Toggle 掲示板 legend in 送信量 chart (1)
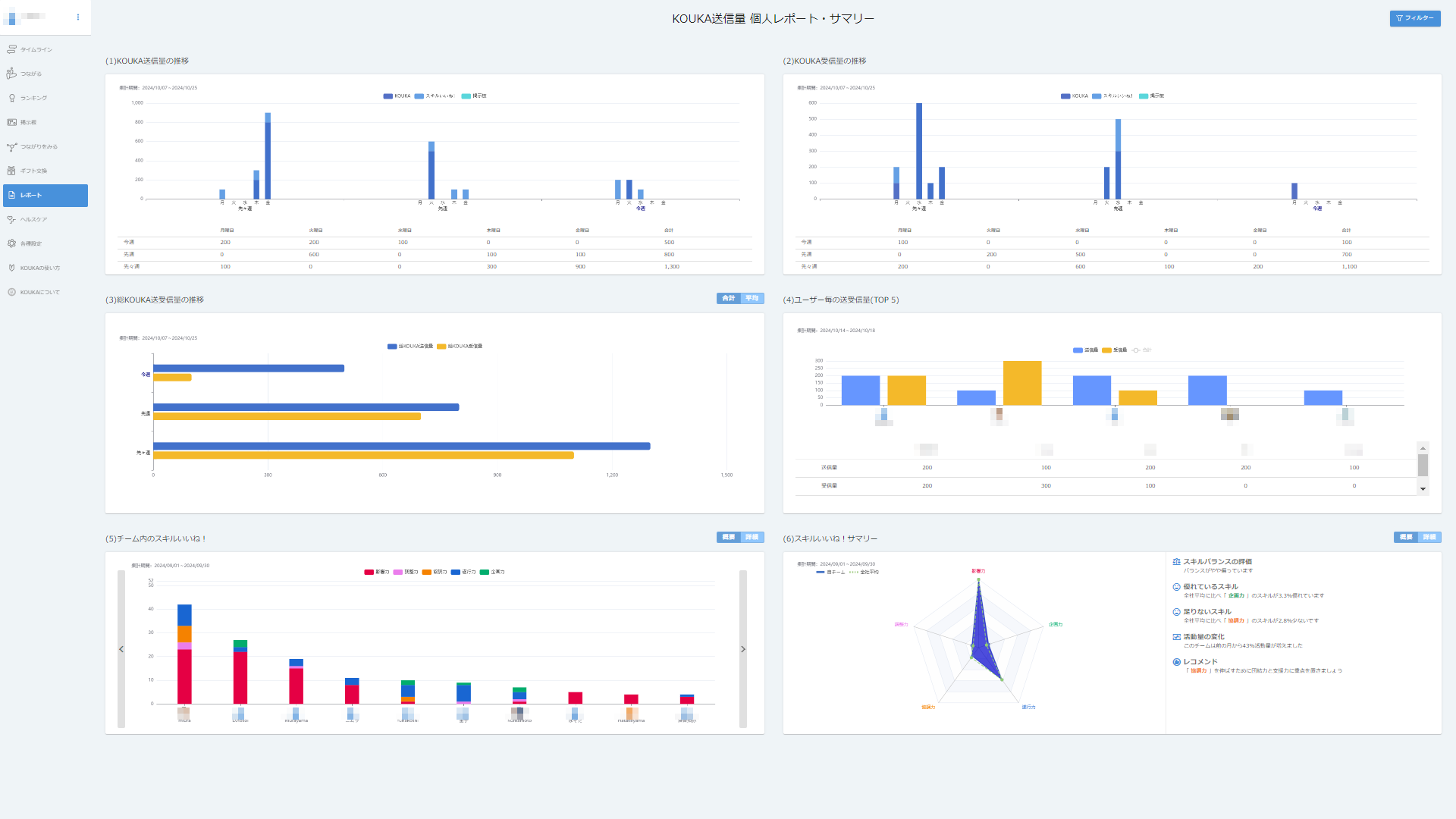This screenshot has height=819, width=1456. point(474,96)
